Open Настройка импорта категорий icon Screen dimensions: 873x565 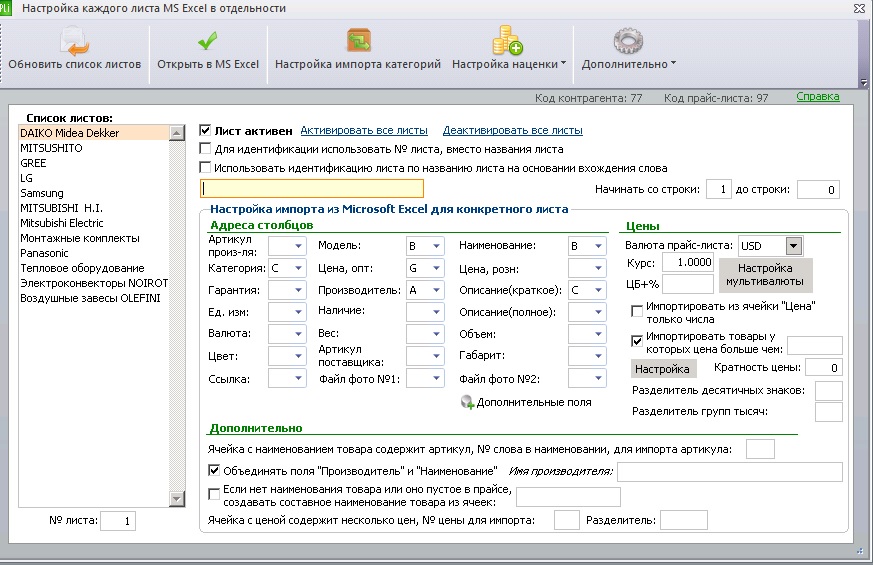359,41
